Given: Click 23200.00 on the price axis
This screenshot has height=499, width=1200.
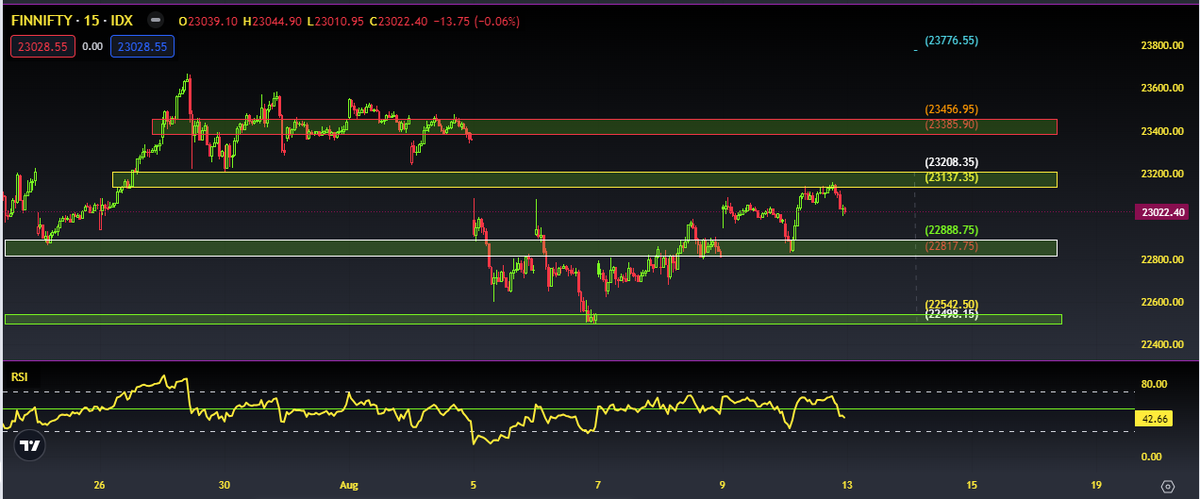Looking at the screenshot, I should [x=1163, y=174].
